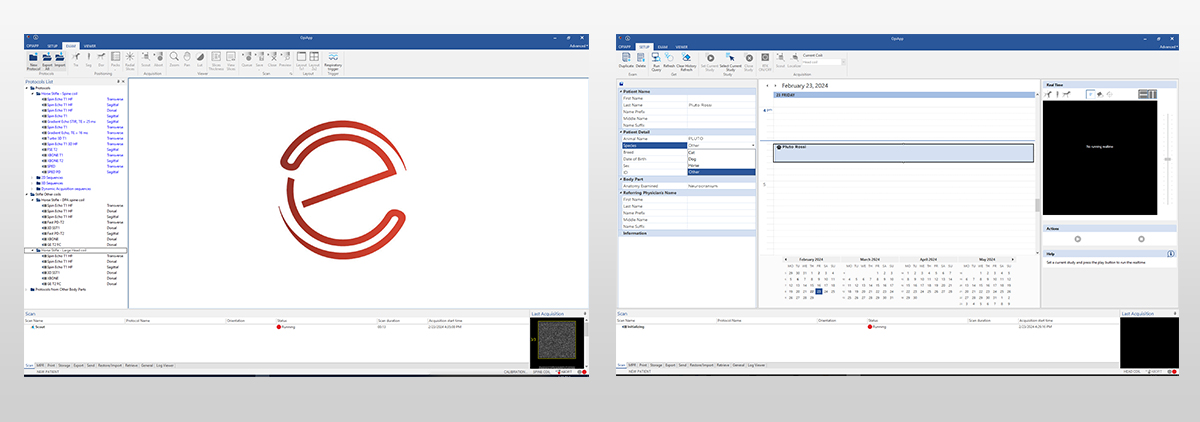Select Pluto Rossi appointment in calendar
1200x422 pixels.
tap(902, 153)
